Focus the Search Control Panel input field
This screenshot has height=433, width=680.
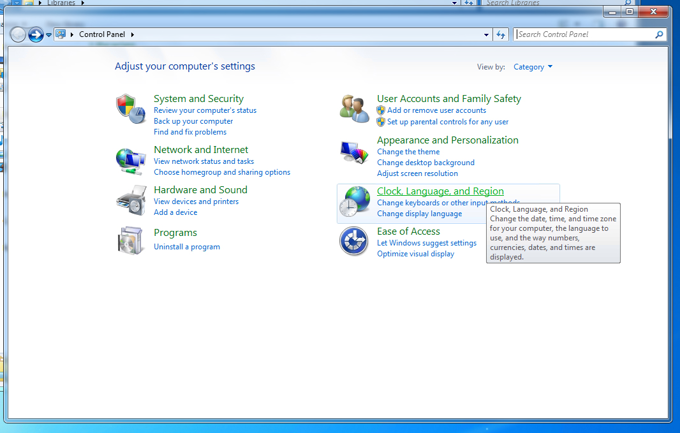[x=584, y=34]
